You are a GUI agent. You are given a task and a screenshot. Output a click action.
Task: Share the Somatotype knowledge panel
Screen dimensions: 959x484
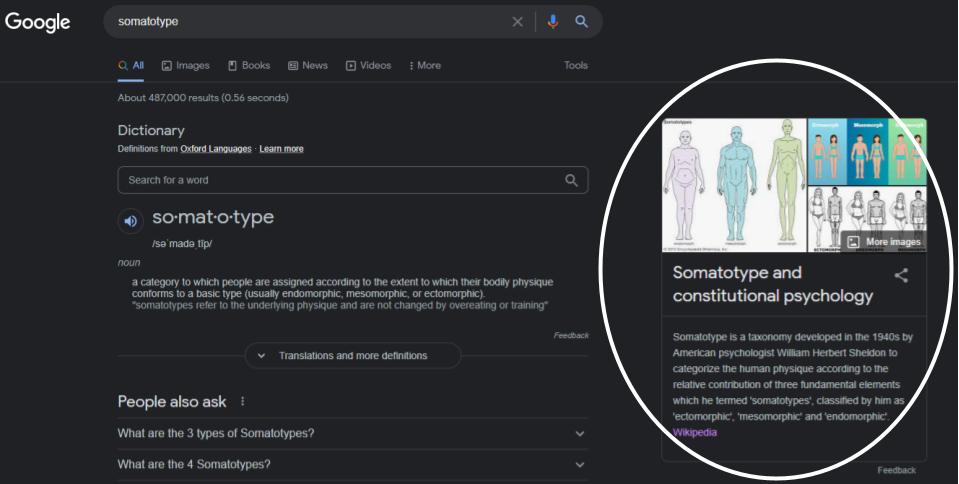tap(901, 275)
